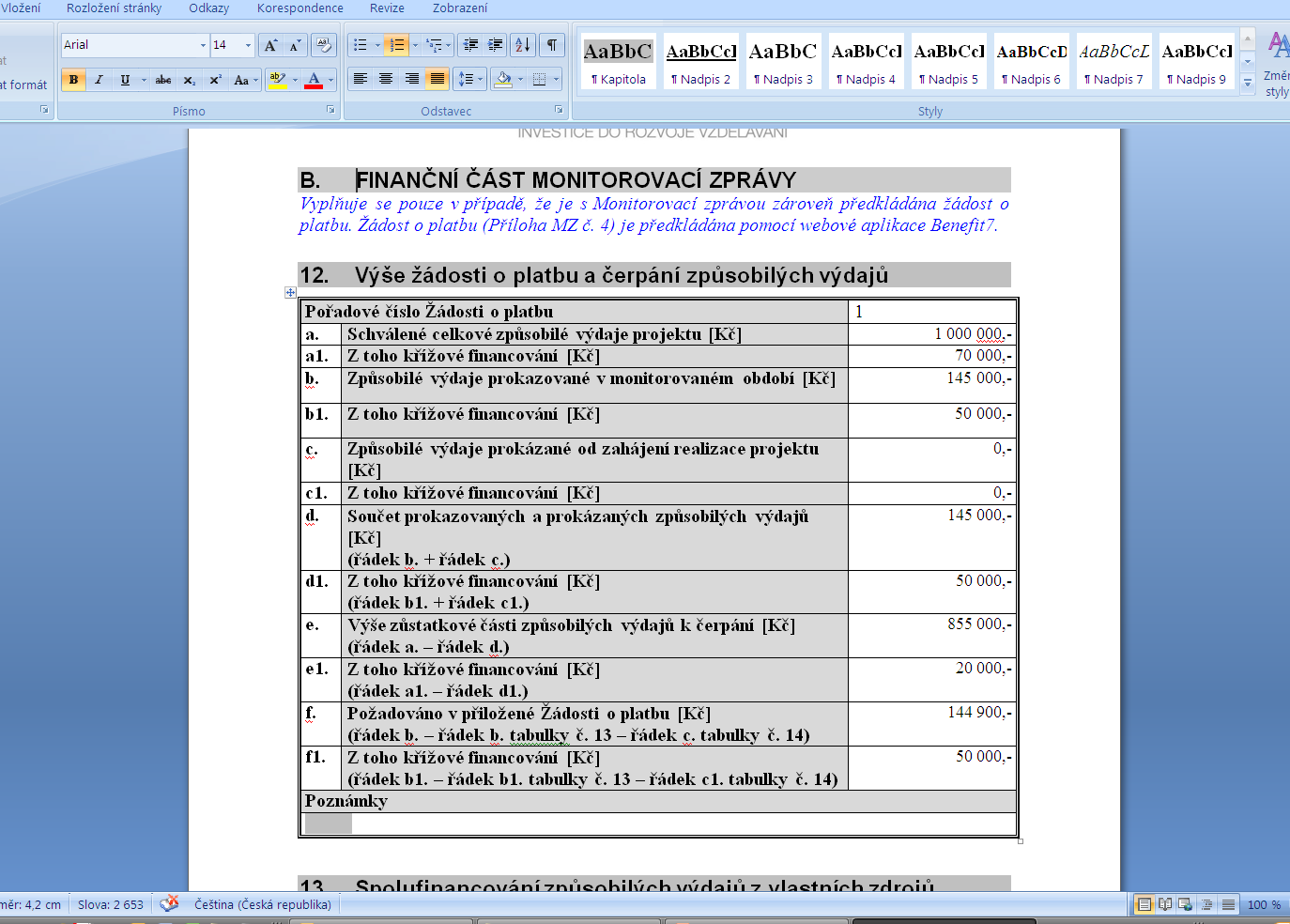Apply yellow text highlight color
The height and width of the screenshot is (924, 1290).
[277, 80]
